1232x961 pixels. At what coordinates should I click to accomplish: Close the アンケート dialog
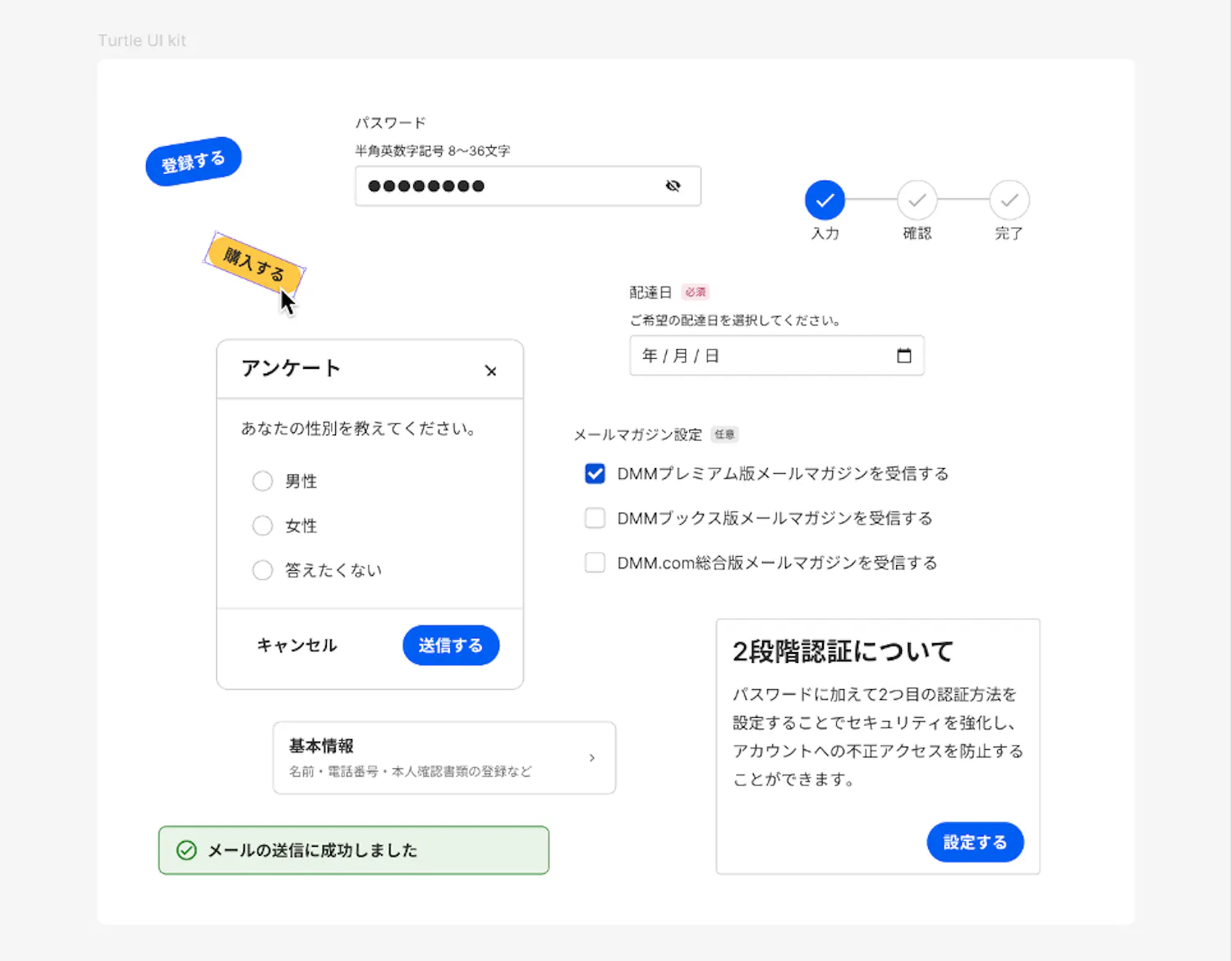click(490, 370)
